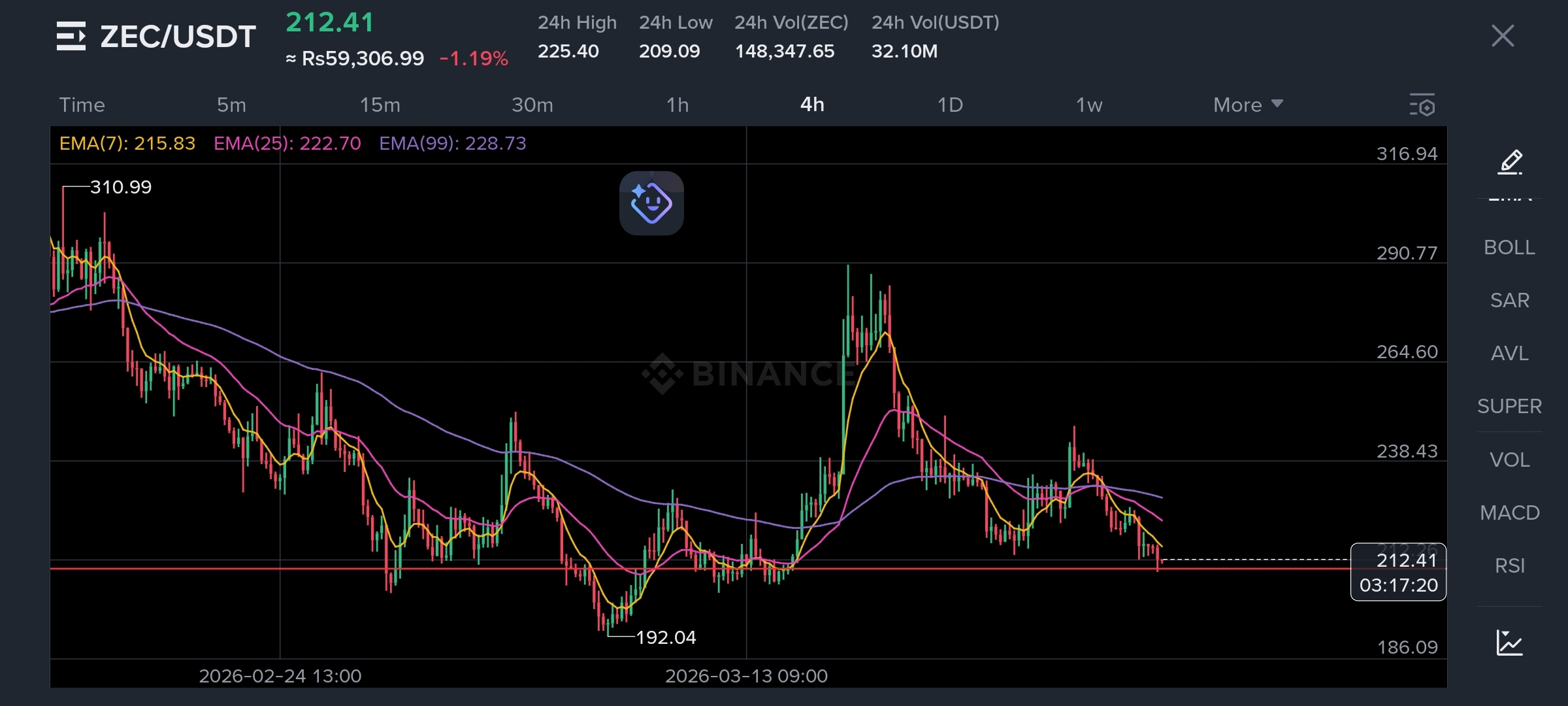Viewport: 1568px width, 706px height.
Task: Click the 192.04 low price marker
Action: click(666, 637)
